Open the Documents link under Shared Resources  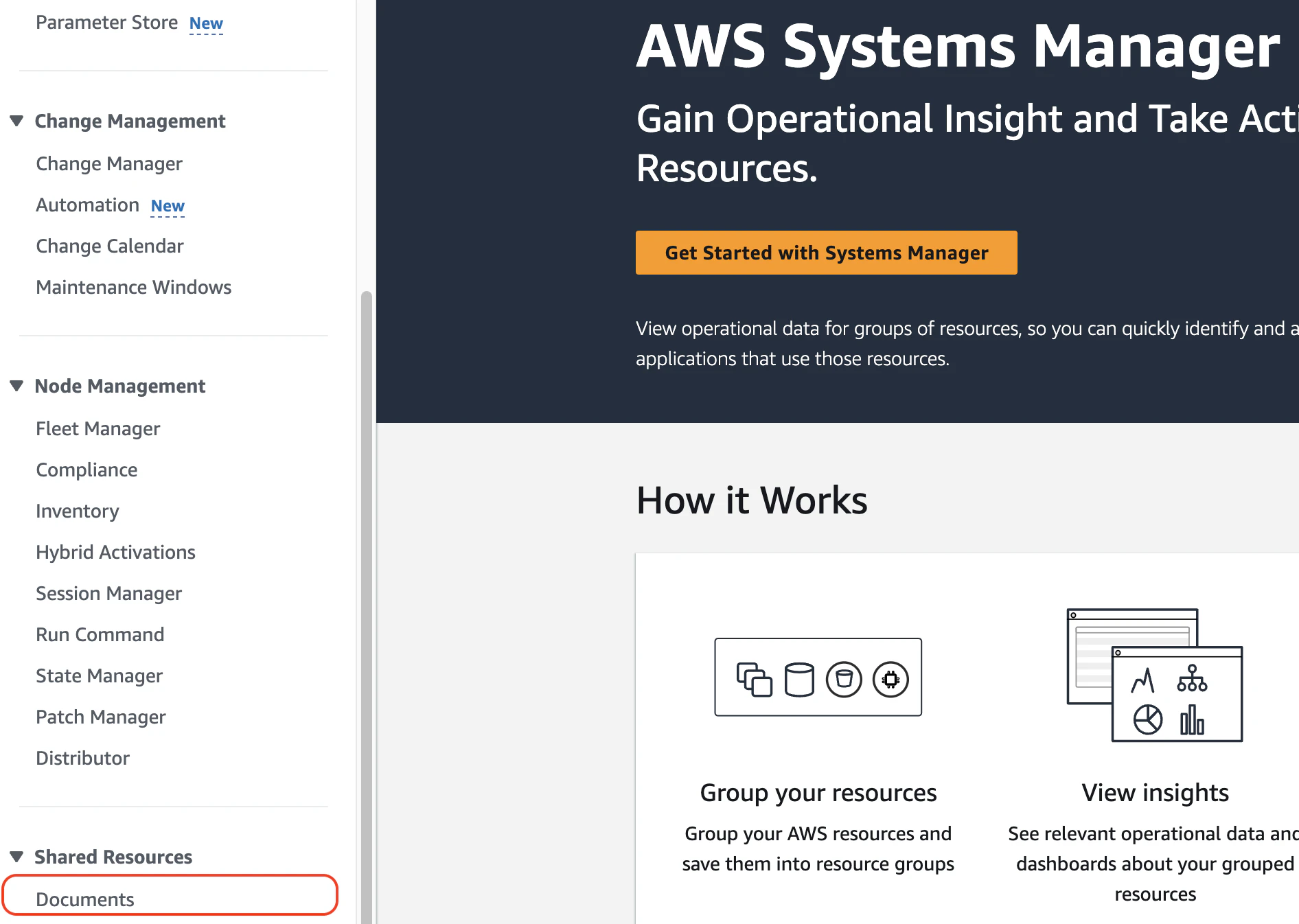click(x=85, y=899)
